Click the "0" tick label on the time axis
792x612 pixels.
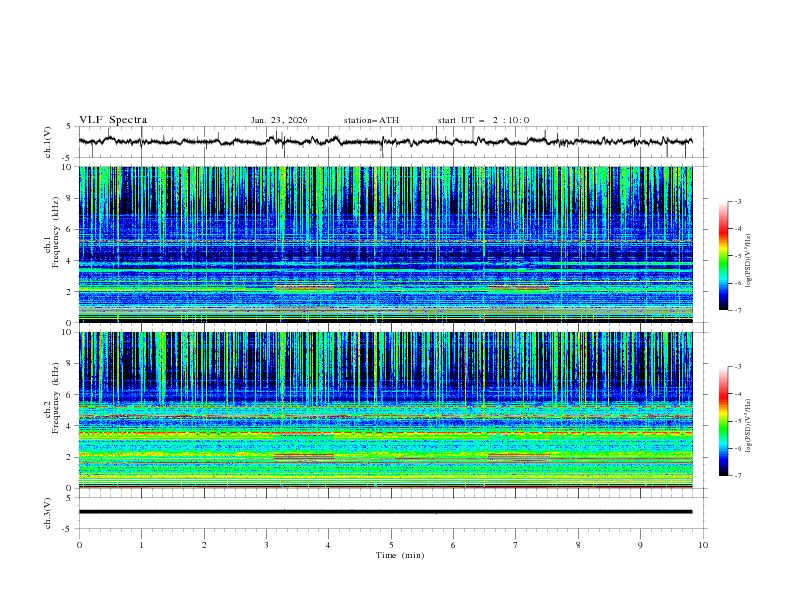click(x=79, y=545)
